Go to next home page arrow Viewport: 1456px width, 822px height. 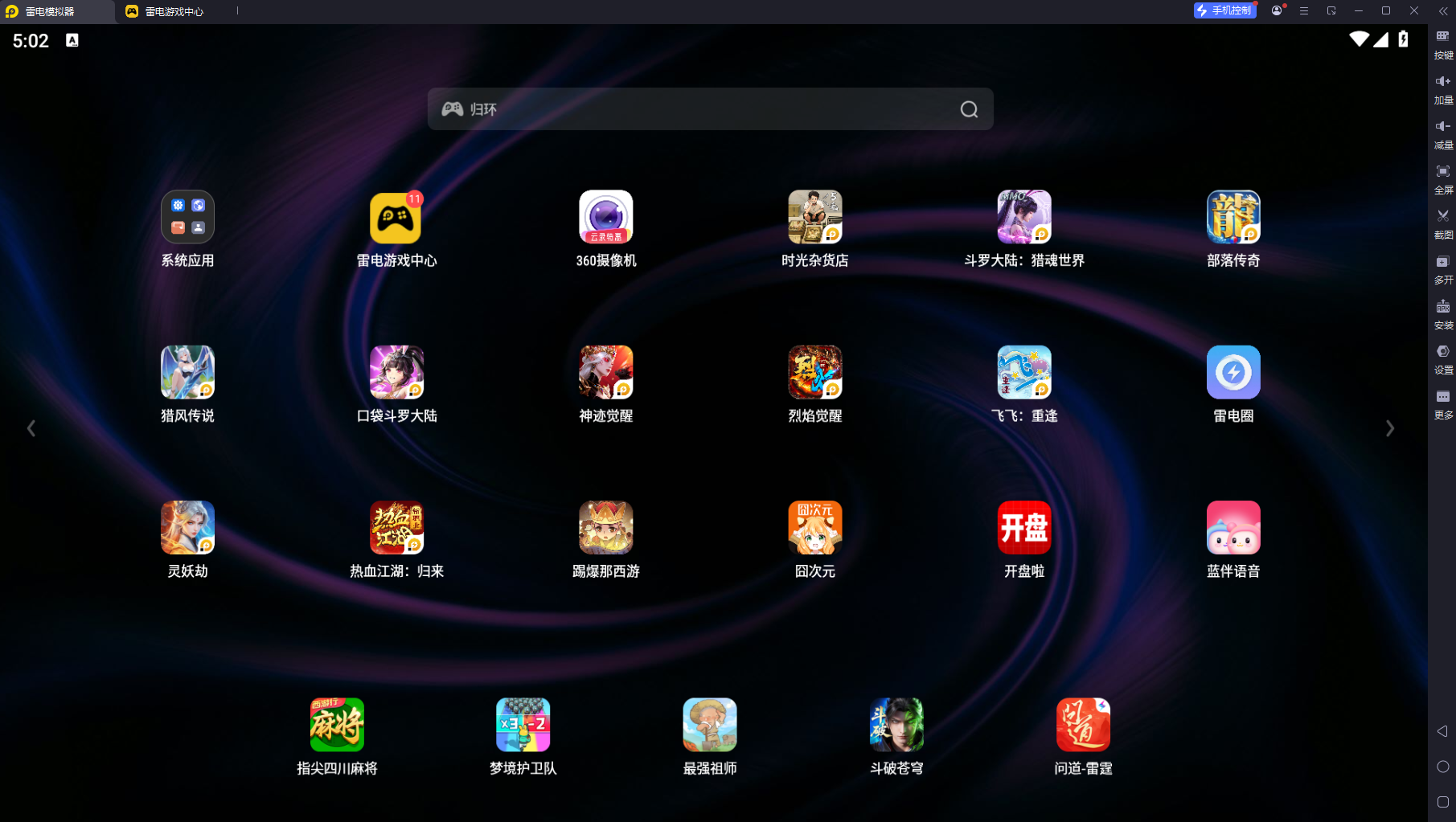point(1390,428)
